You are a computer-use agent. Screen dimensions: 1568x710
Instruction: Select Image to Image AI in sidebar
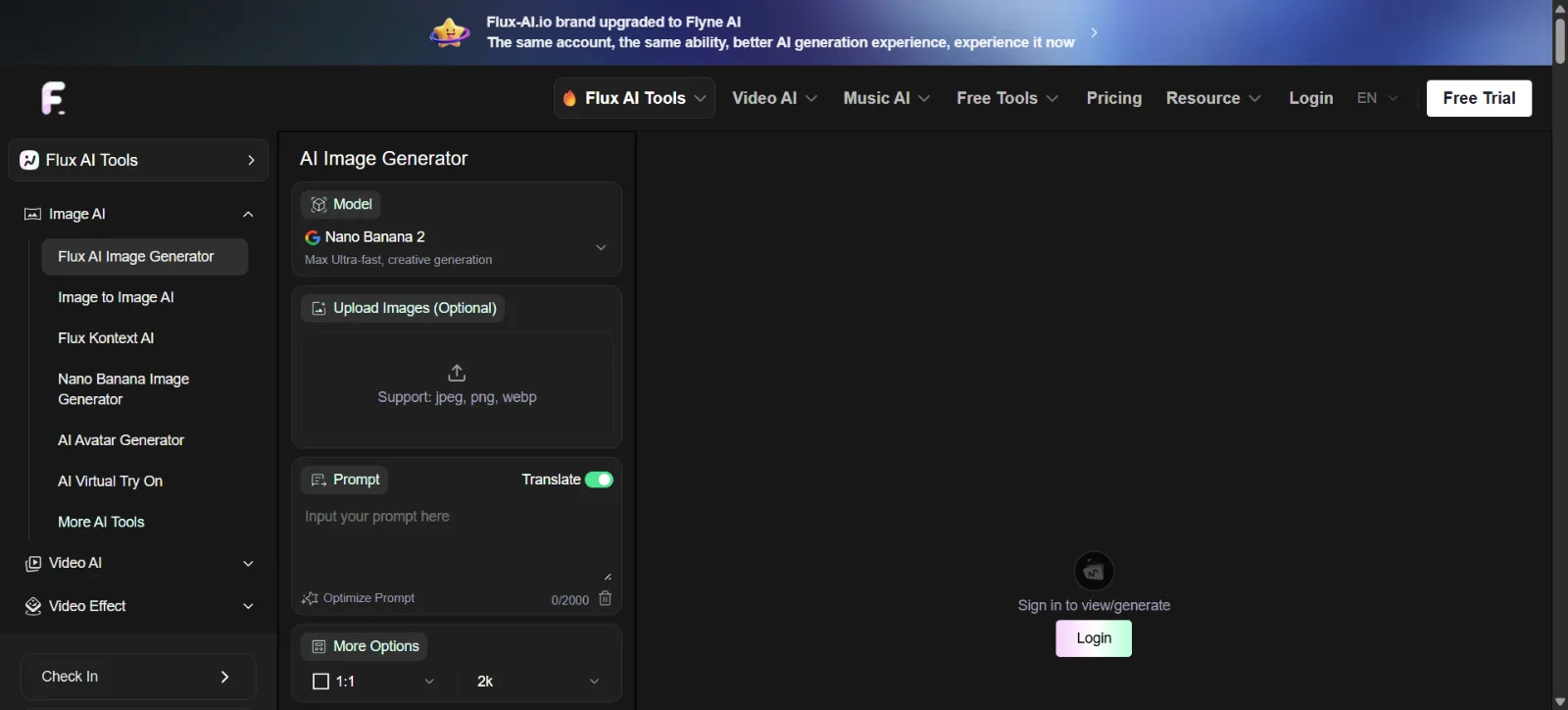pyautogui.click(x=116, y=297)
